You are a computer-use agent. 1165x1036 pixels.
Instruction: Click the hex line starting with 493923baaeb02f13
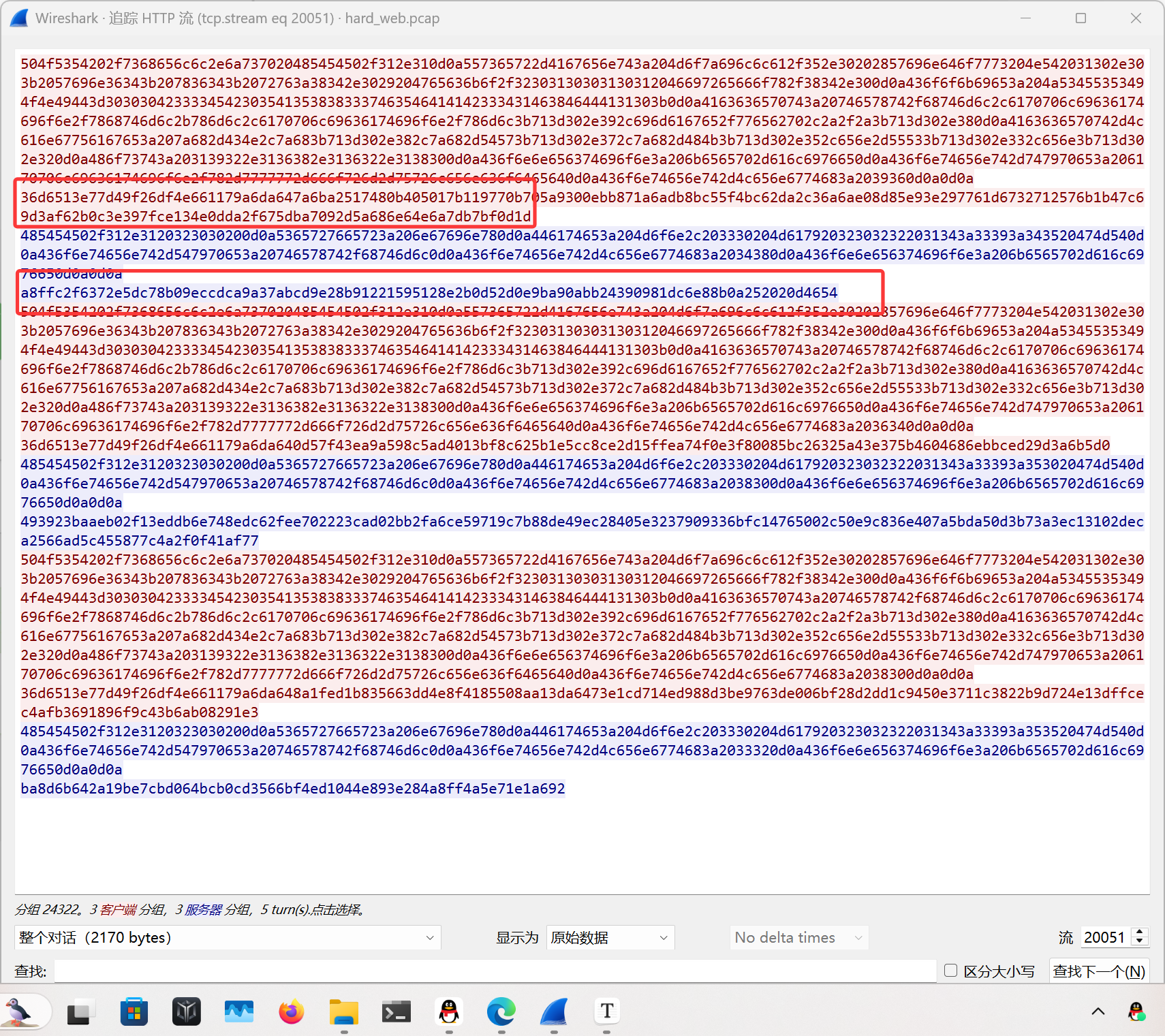point(582,522)
